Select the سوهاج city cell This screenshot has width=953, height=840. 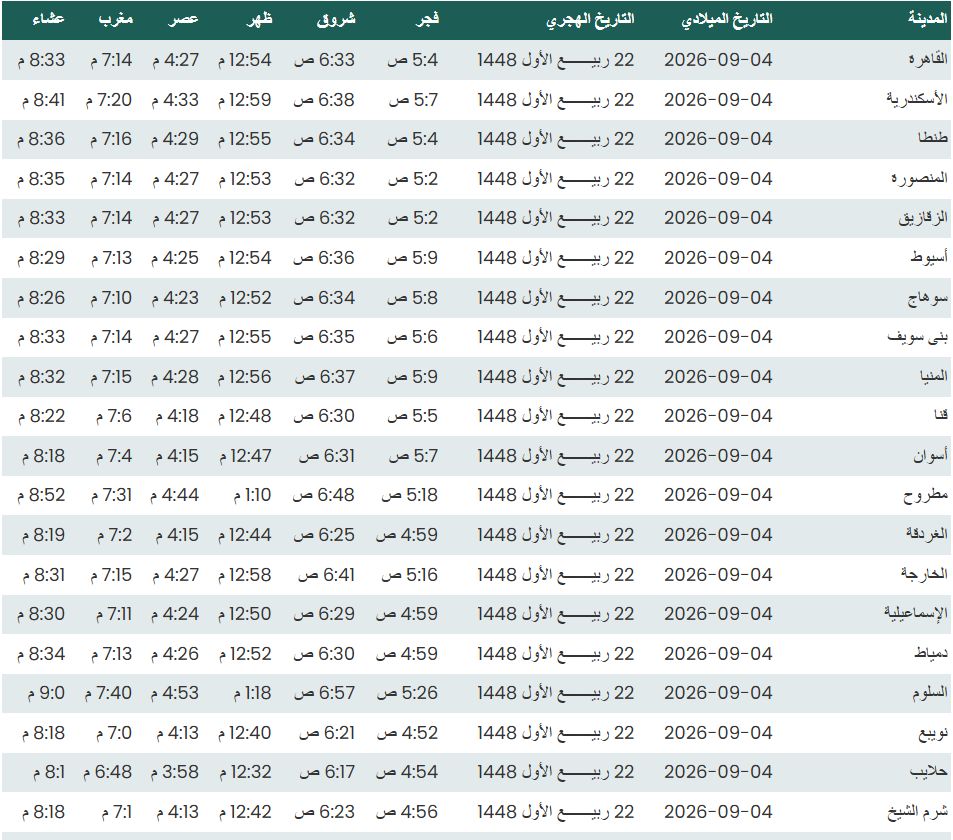click(x=927, y=297)
